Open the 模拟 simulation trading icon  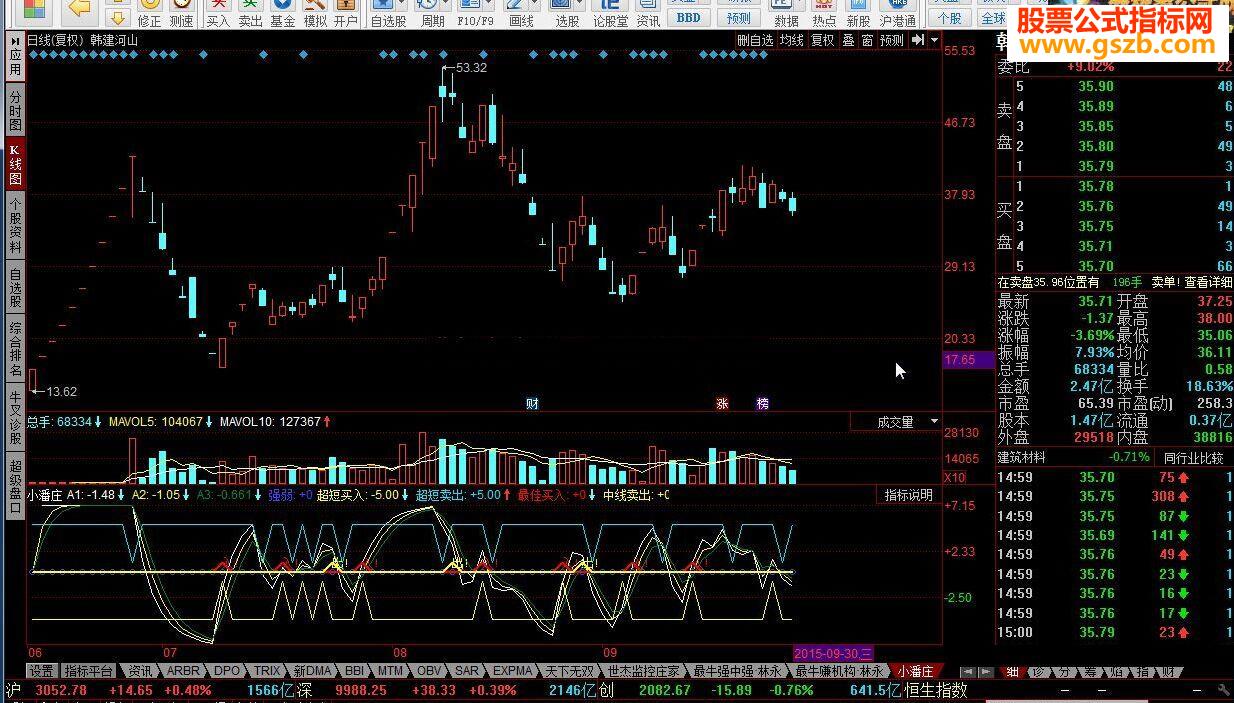coord(314,13)
